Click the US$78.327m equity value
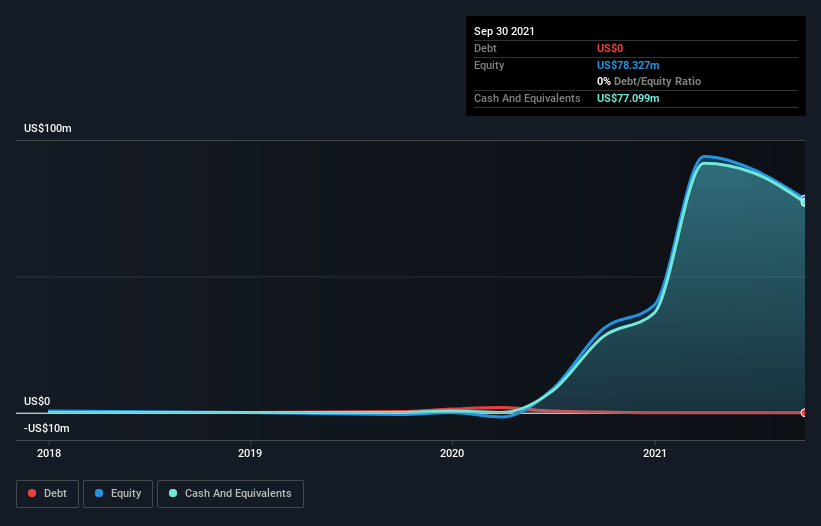 point(628,65)
